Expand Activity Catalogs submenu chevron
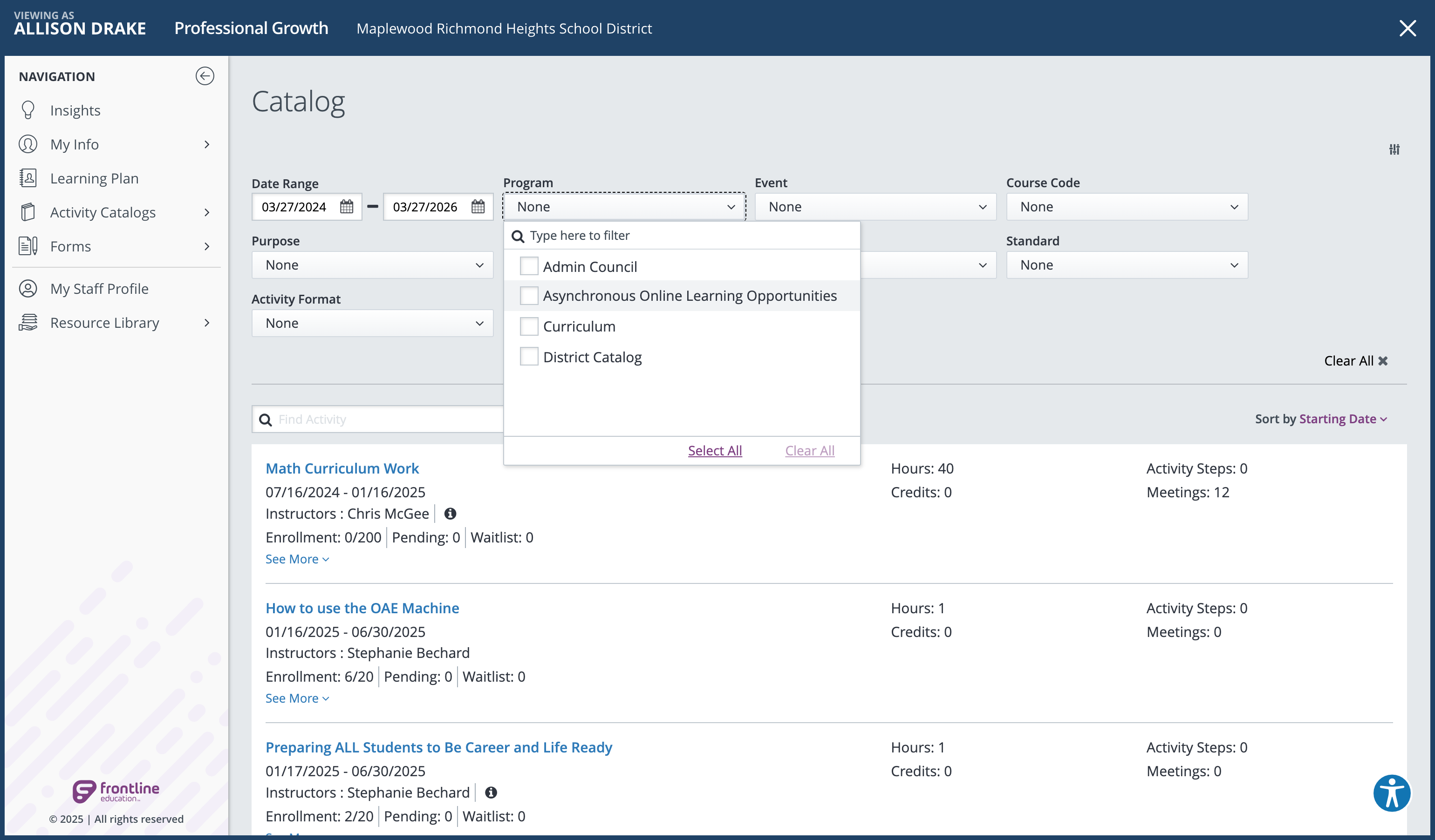 (x=207, y=212)
